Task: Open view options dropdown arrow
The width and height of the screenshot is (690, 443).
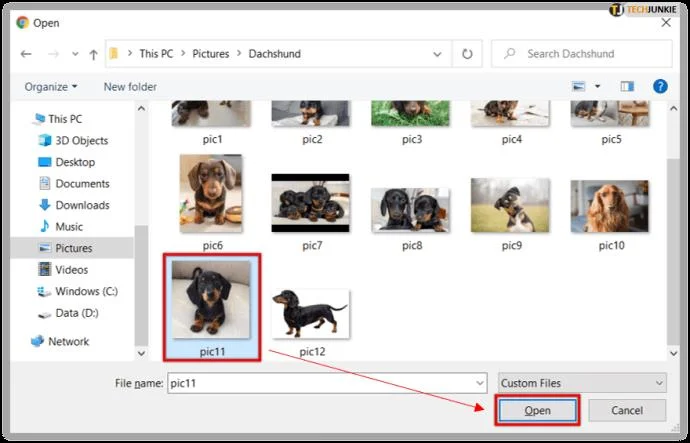Action: click(x=597, y=86)
